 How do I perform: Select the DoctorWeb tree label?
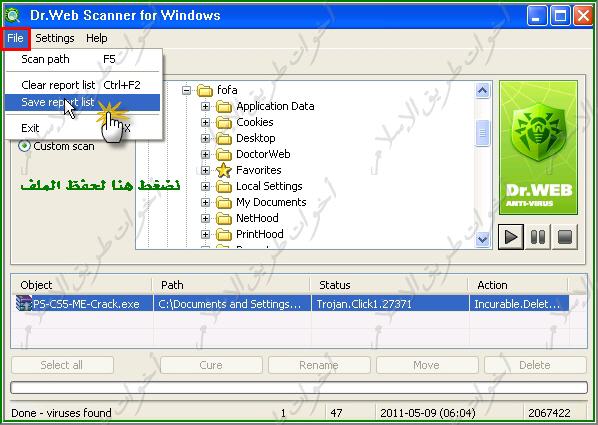(x=263, y=154)
